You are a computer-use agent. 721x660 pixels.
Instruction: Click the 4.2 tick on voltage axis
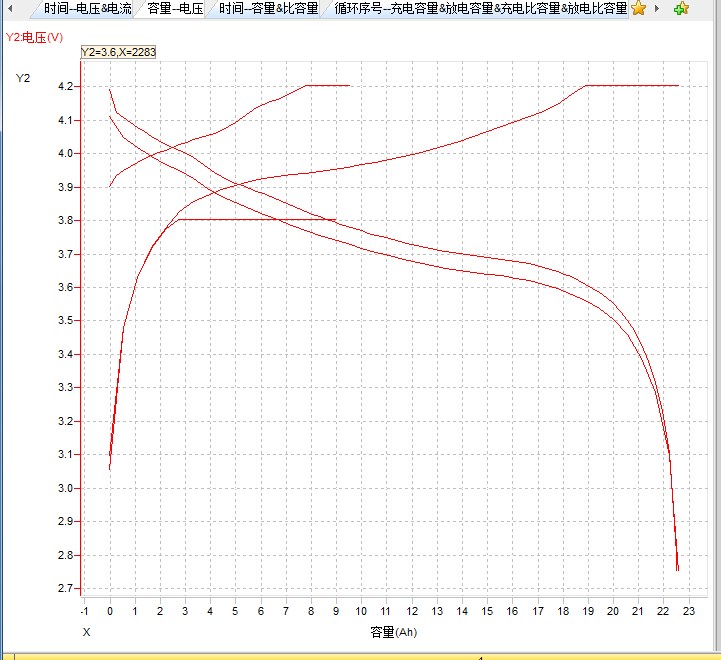[66, 87]
